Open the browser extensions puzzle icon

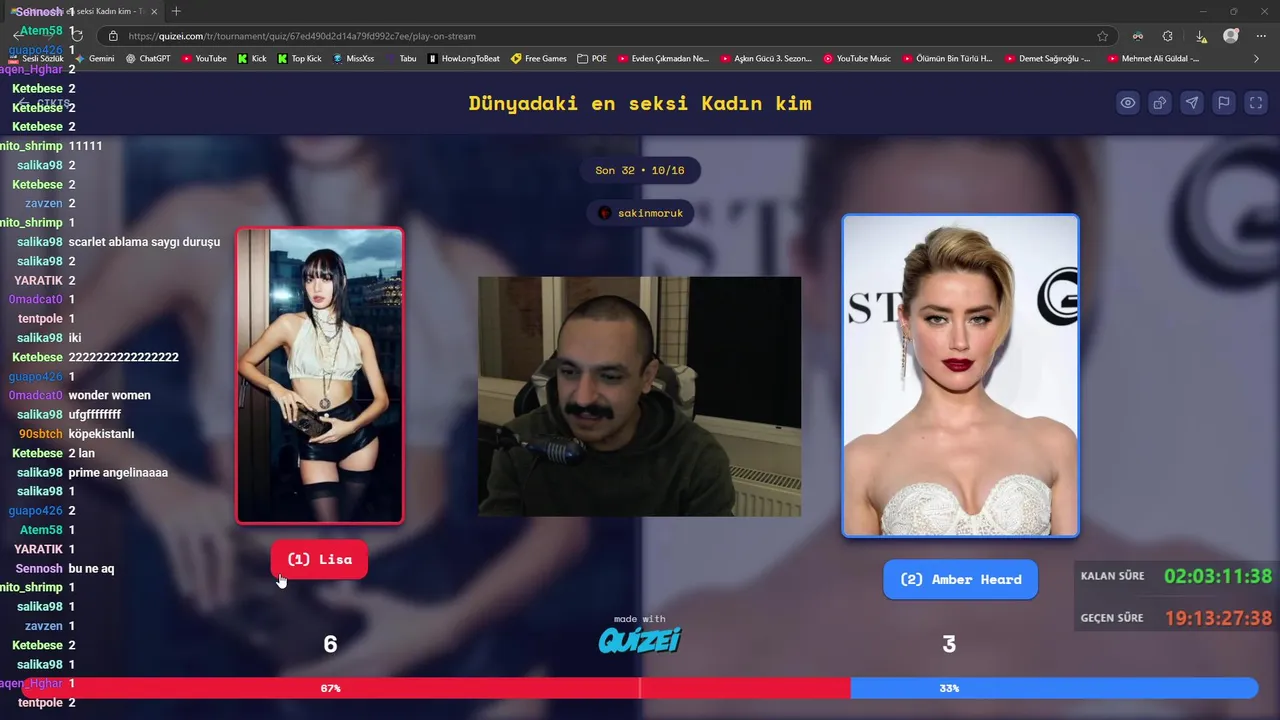[x=1168, y=36]
